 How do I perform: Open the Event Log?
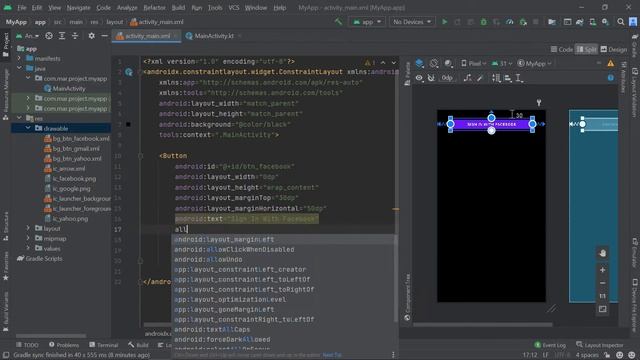(550, 345)
